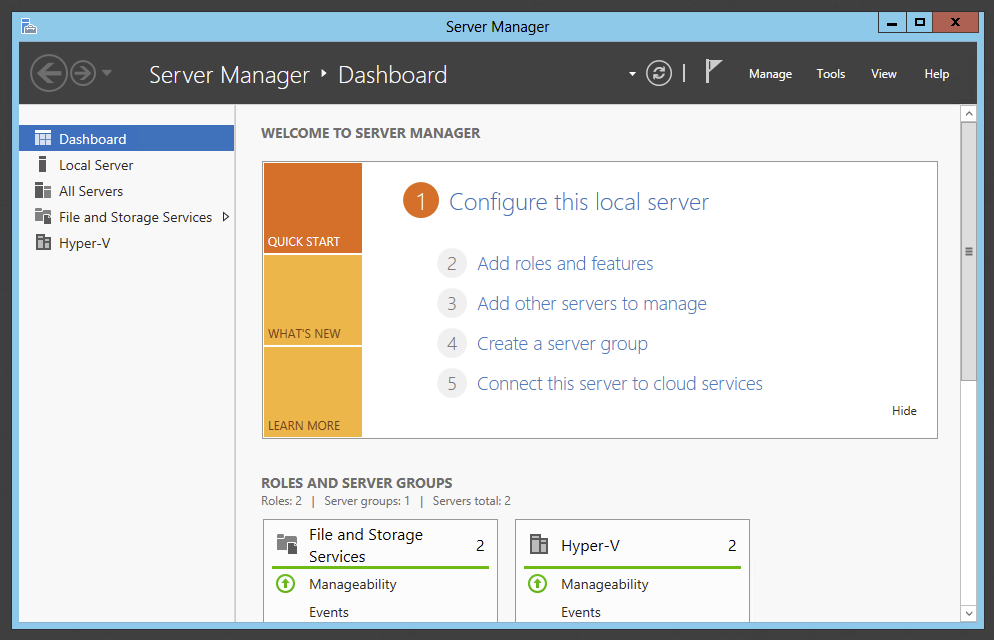Open the View menu
Image resolution: width=994 pixels, height=640 pixels.
coord(883,74)
